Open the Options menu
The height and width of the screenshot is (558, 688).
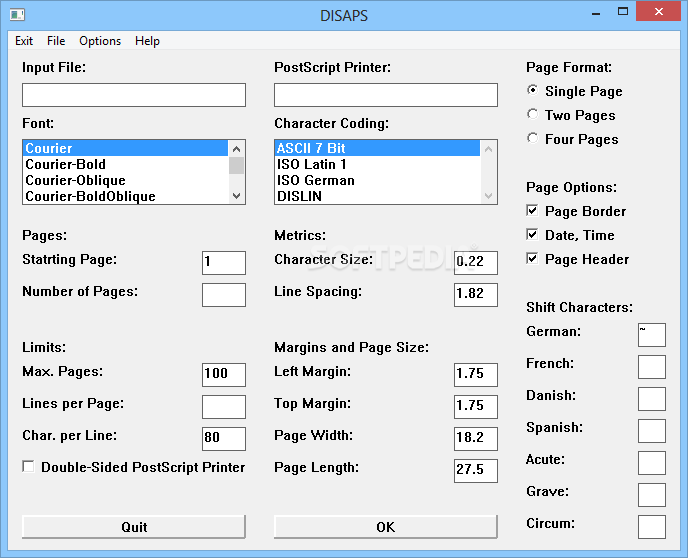click(100, 41)
